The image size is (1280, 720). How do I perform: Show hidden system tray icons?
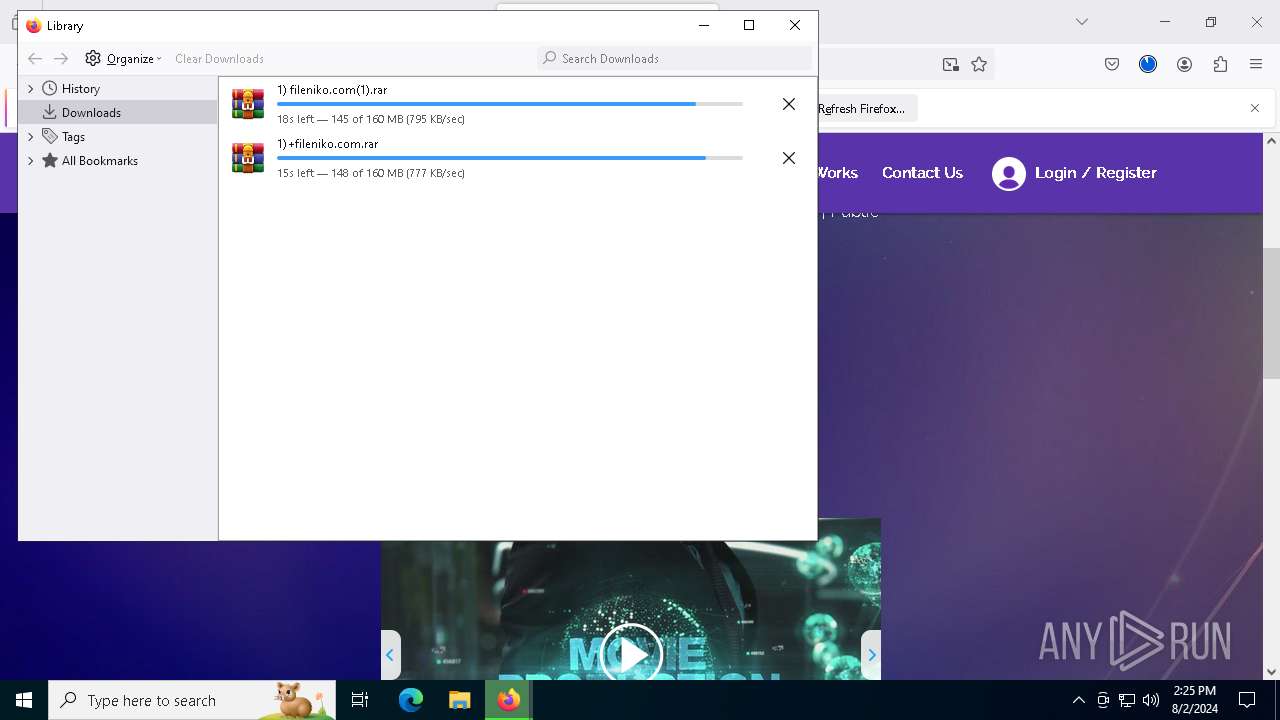pos(1078,700)
